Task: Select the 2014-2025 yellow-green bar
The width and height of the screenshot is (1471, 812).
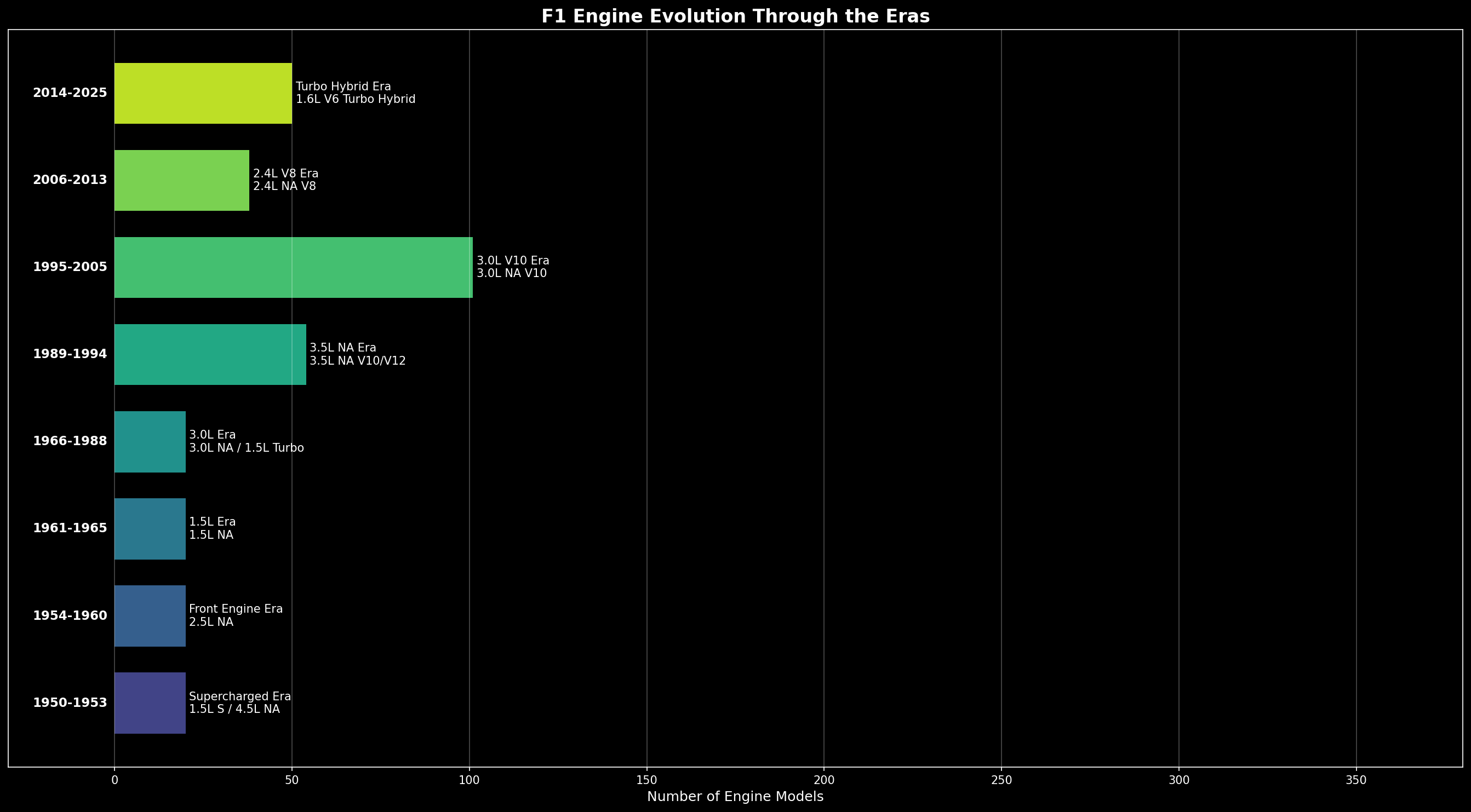Action: click(203, 93)
